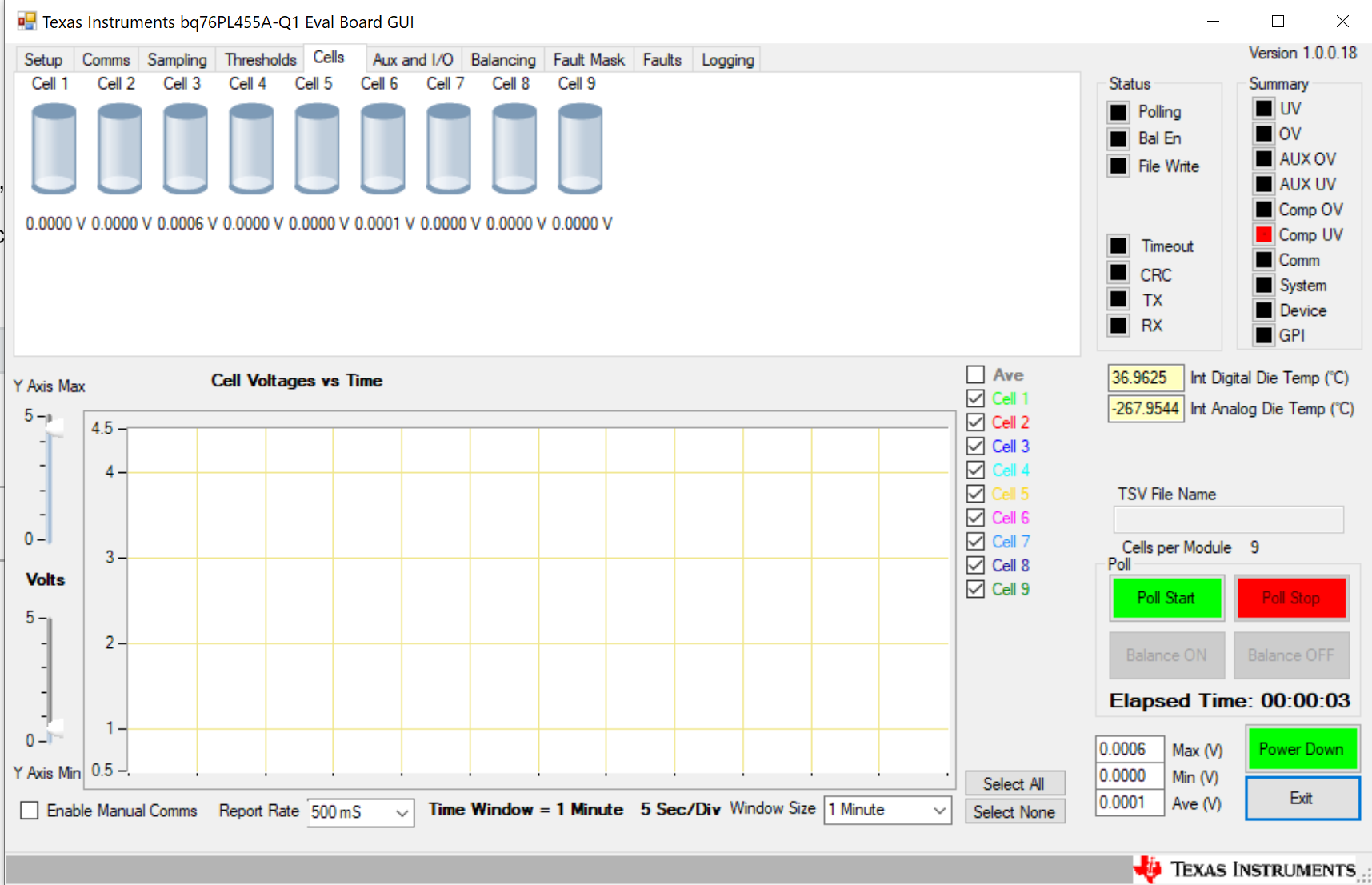Click the Cell 2 battery cylinder icon
Image resolution: width=1372 pixels, height=885 pixels.
(x=120, y=149)
